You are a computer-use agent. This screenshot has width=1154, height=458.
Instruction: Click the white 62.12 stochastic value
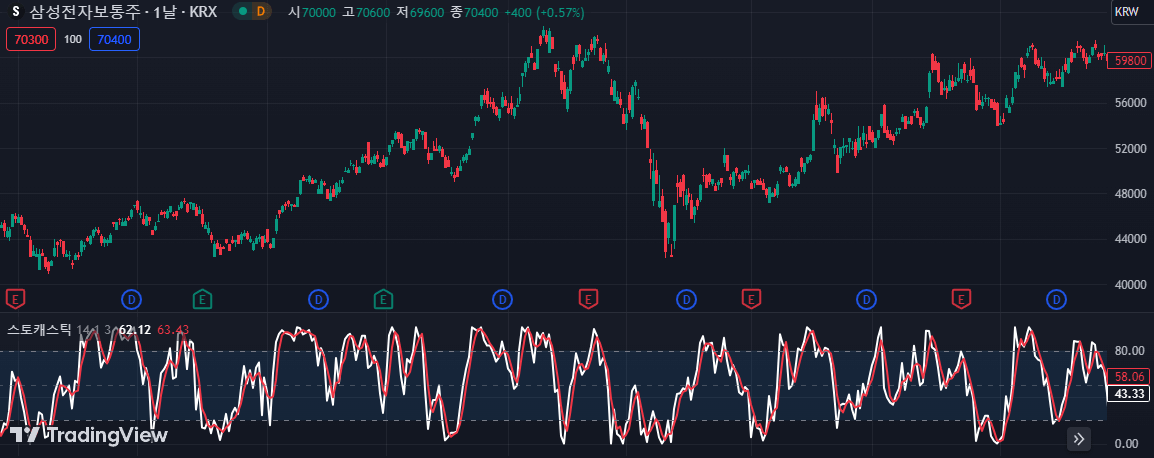pos(135,329)
